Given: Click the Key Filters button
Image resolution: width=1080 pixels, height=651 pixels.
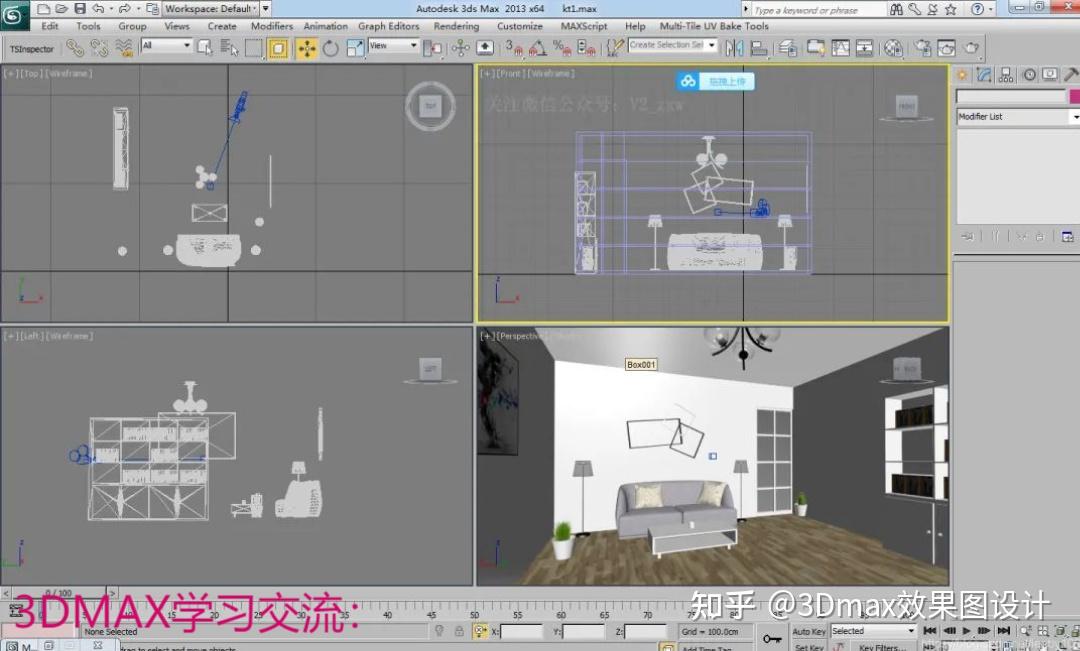Looking at the screenshot, I should [880, 646].
